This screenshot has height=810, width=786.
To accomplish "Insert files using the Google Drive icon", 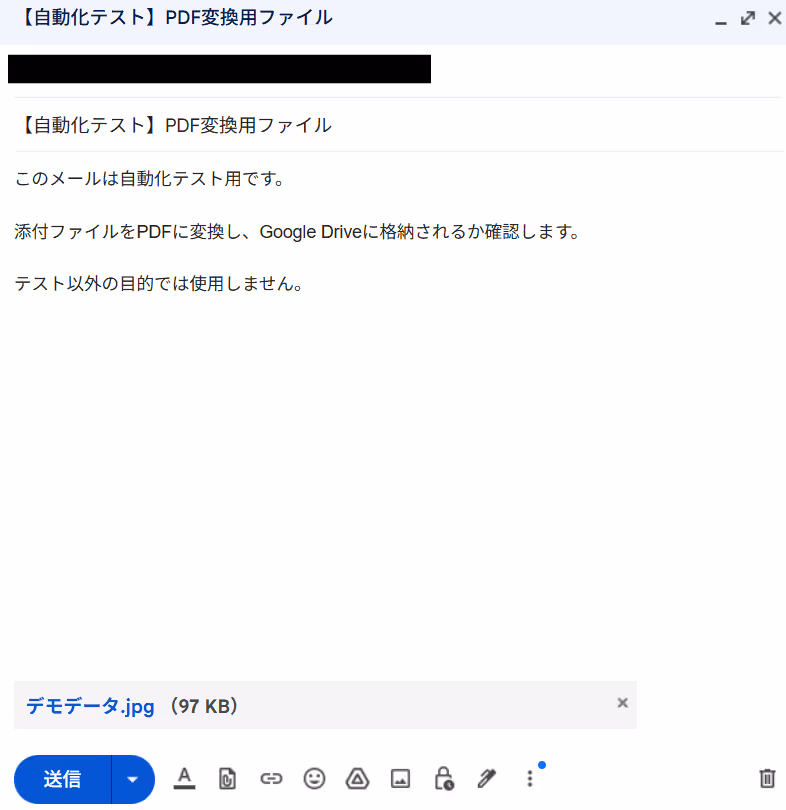I will (x=357, y=778).
